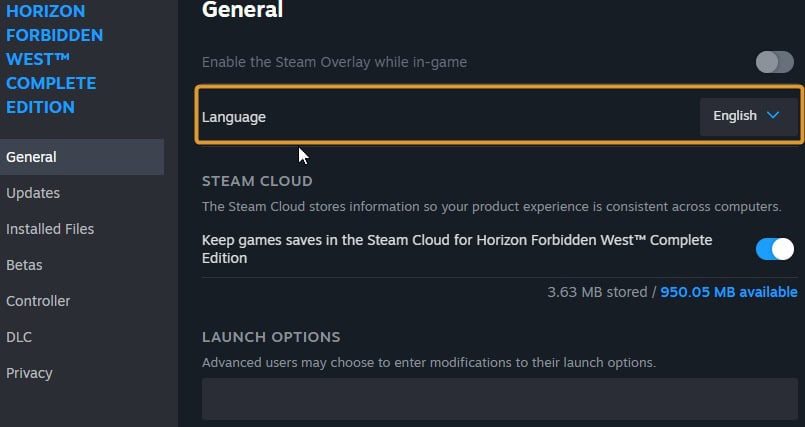Click the Keep games saves label text
Image resolution: width=805 pixels, height=427 pixels.
pyautogui.click(x=457, y=249)
